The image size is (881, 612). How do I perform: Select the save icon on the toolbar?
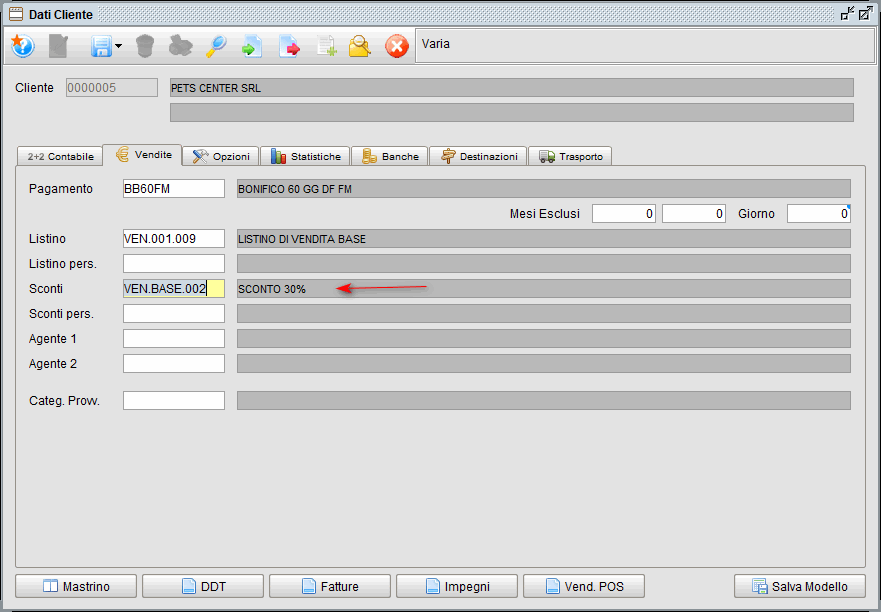point(102,46)
